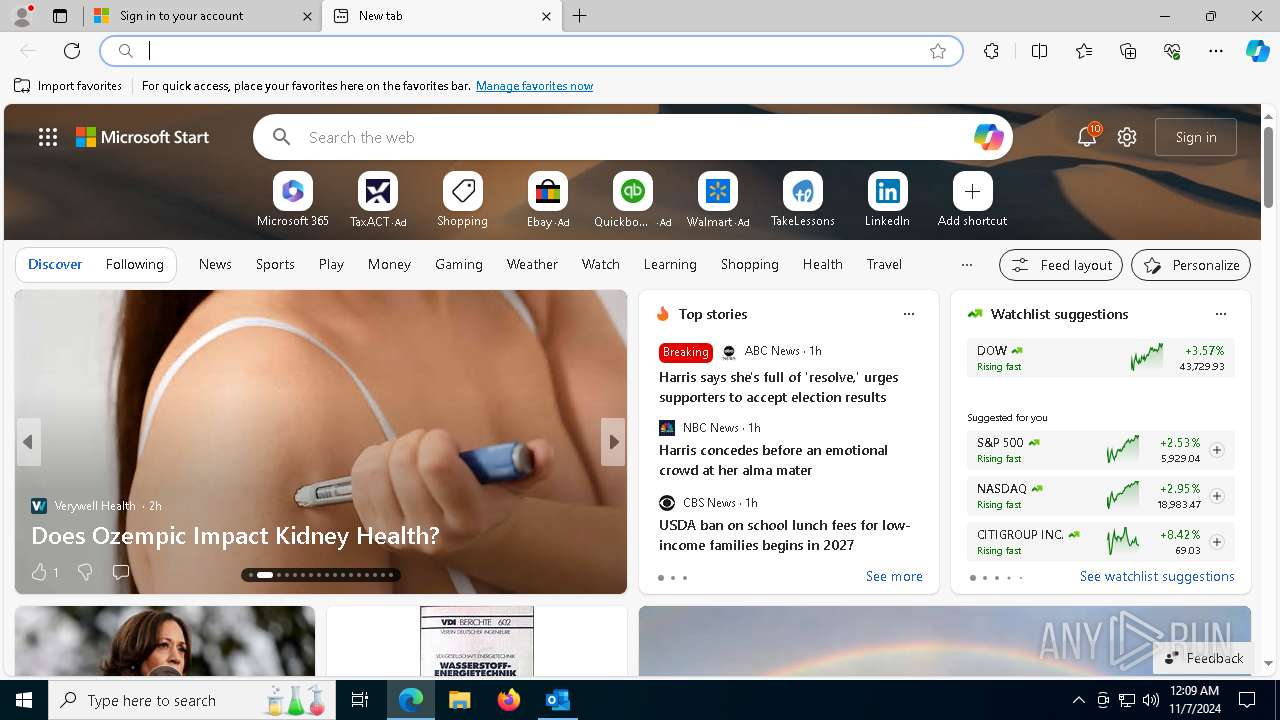Open Top stories card options menu
The height and width of the screenshot is (720, 1280).
[x=909, y=314]
